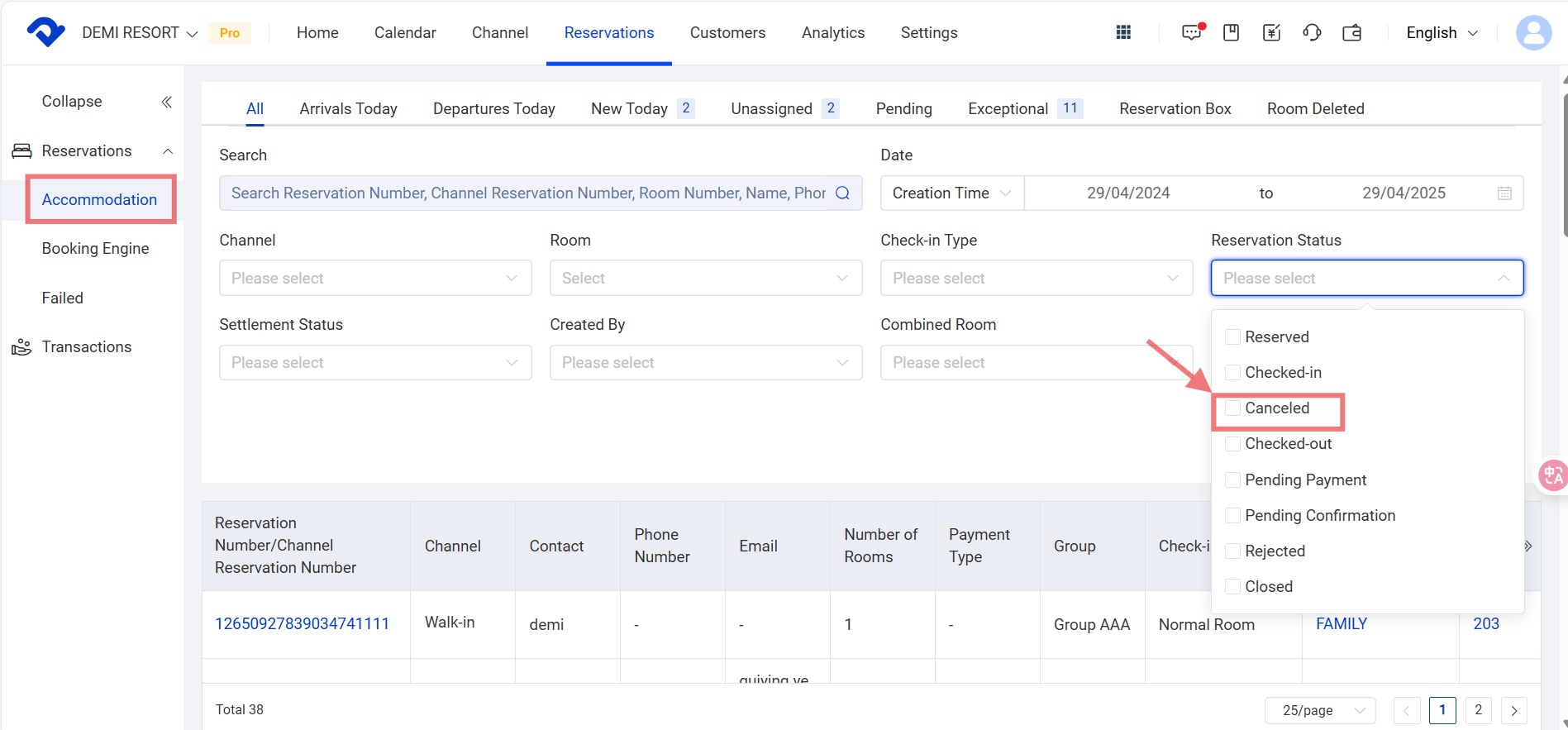Collapse the sidebar with double-chevron icon
The width and height of the screenshot is (1568, 730).
click(x=166, y=102)
